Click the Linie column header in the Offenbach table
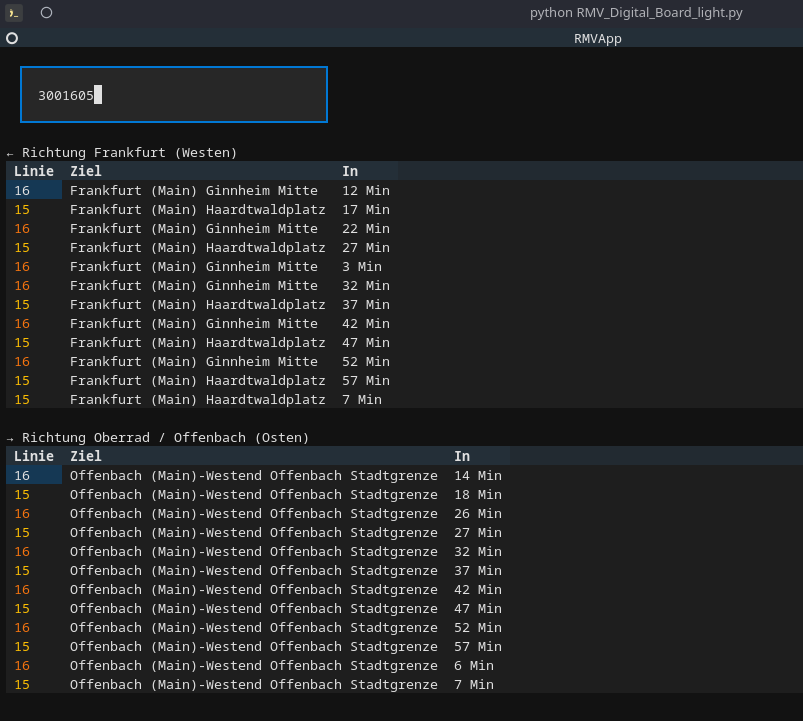Screen dimensions: 803x721 click(33, 456)
